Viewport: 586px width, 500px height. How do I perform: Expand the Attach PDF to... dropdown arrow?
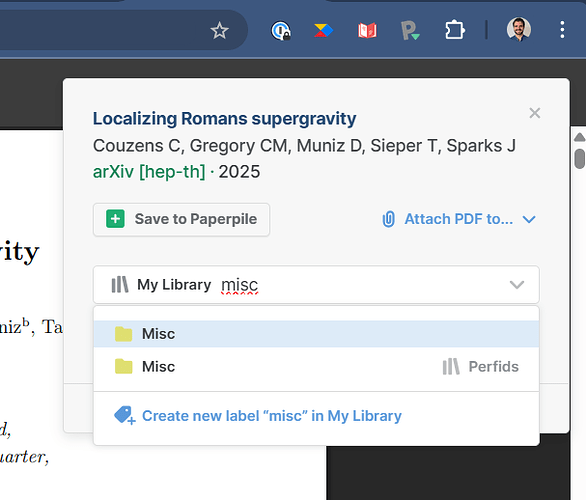tap(529, 219)
